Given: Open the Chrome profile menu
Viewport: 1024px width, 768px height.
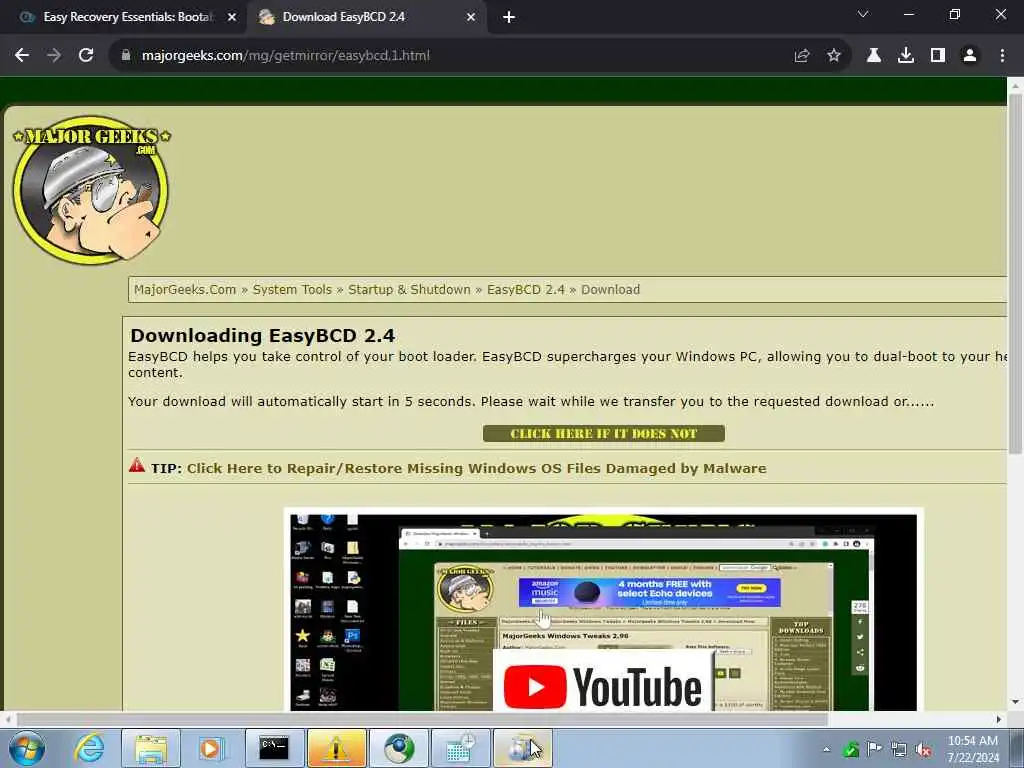Looking at the screenshot, I should click(x=970, y=56).
